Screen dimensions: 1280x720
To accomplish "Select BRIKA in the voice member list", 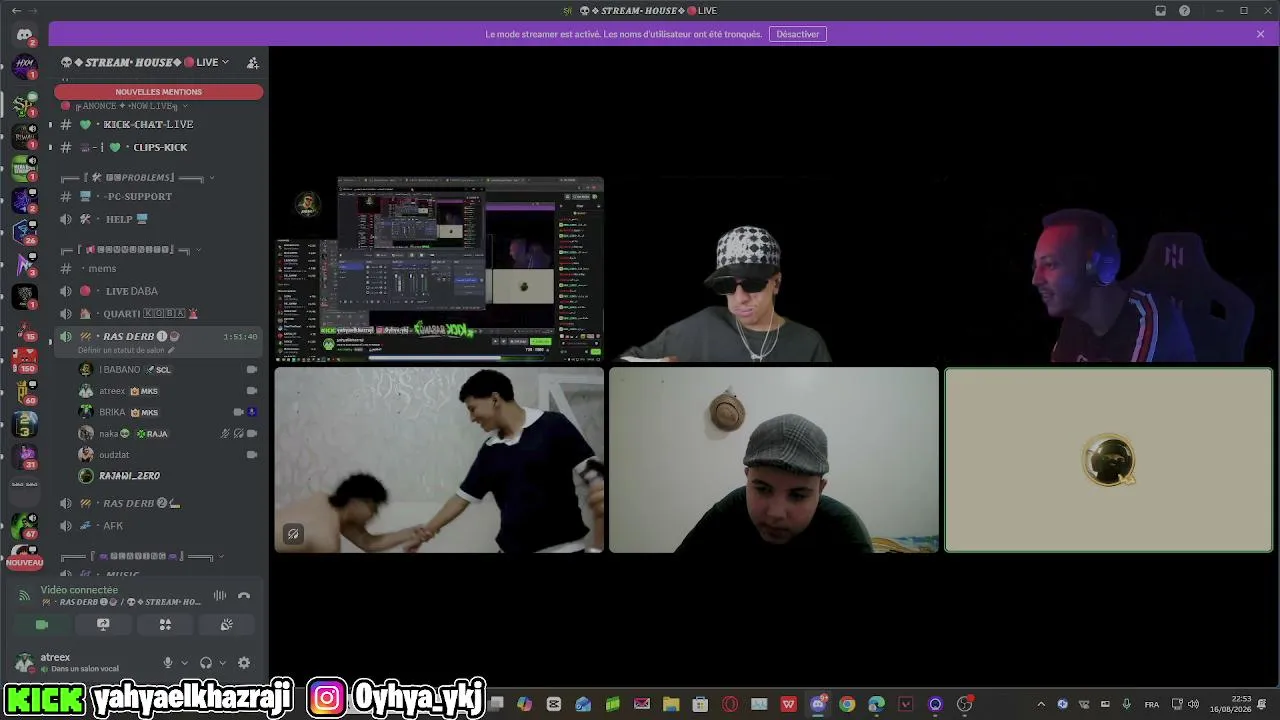I will pos(167,412).
